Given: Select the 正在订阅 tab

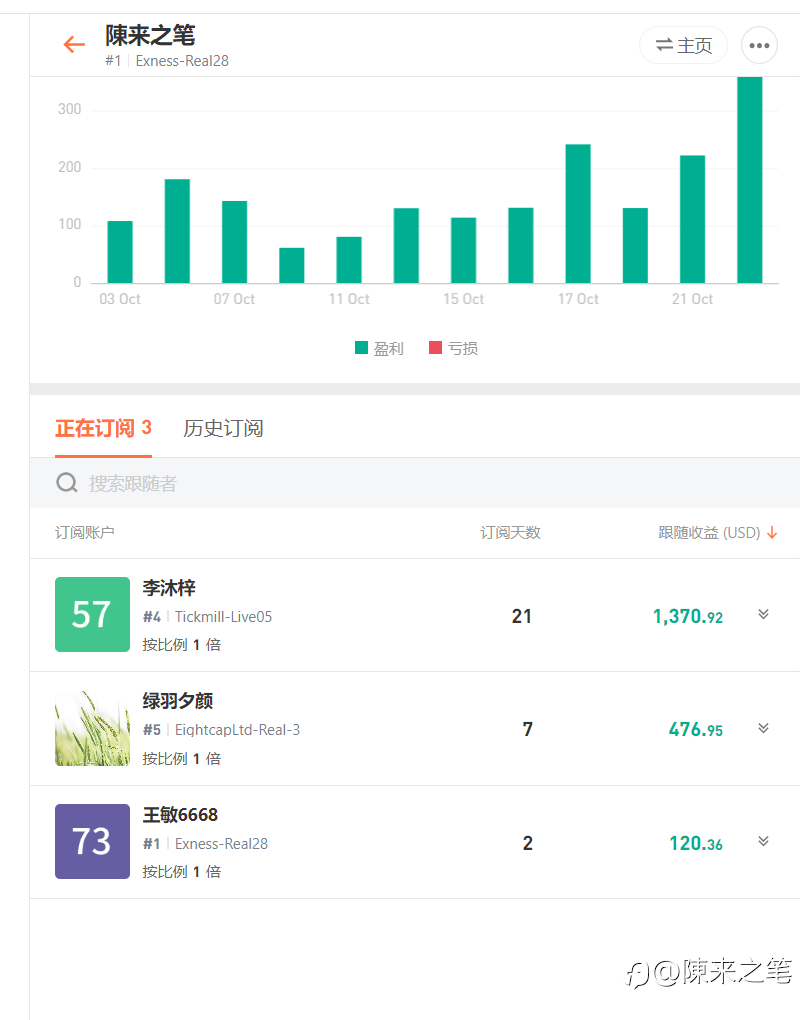Looking at the screenshot, I should click(x=103, y=428).
